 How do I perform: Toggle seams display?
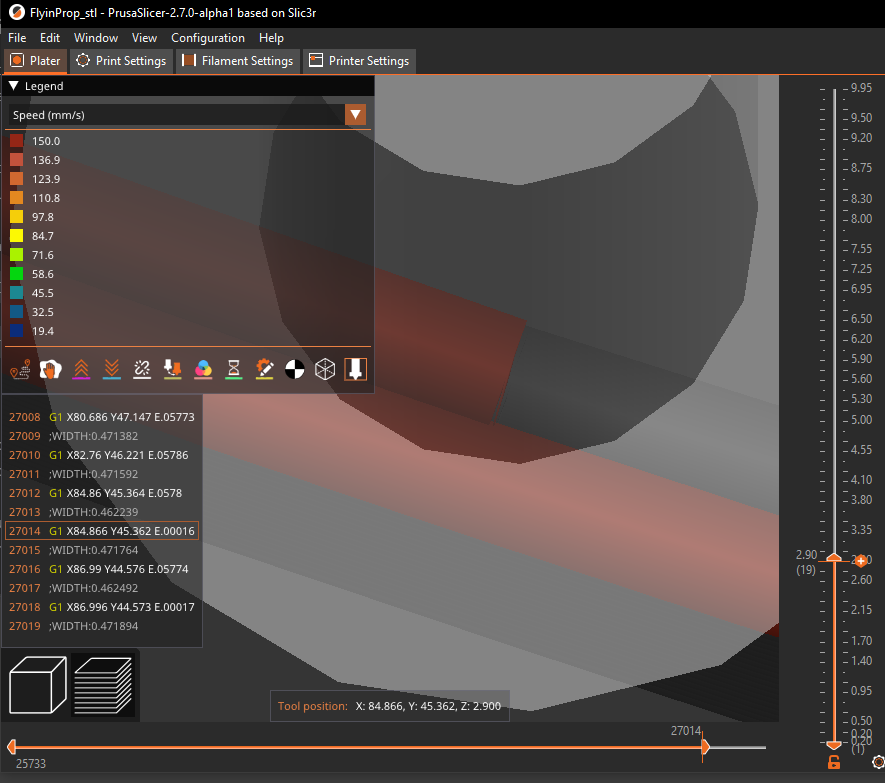[x=141, y=369]
